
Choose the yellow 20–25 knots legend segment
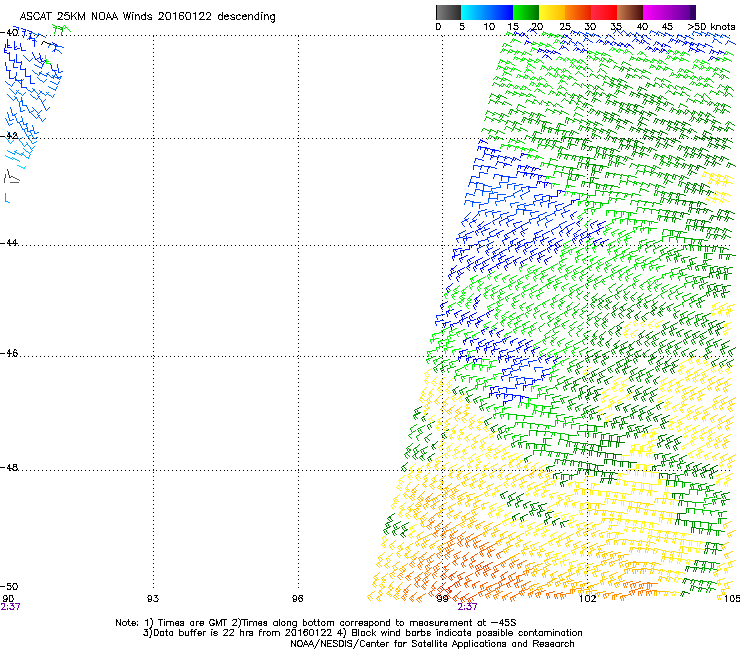coord(552,12)
